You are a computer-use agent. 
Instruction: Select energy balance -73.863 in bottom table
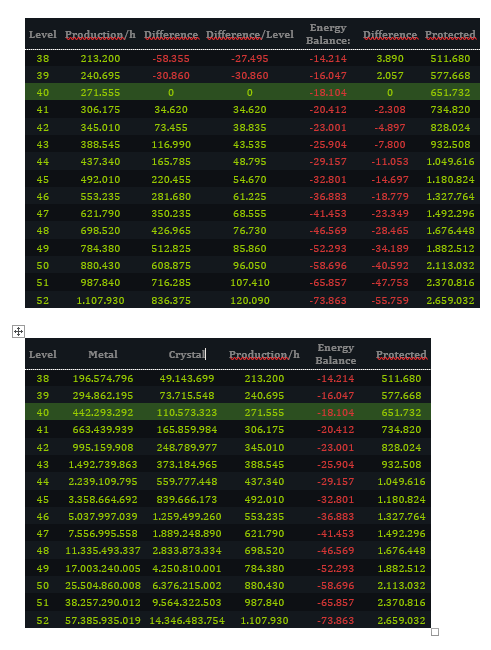click(x=335, y=621)
